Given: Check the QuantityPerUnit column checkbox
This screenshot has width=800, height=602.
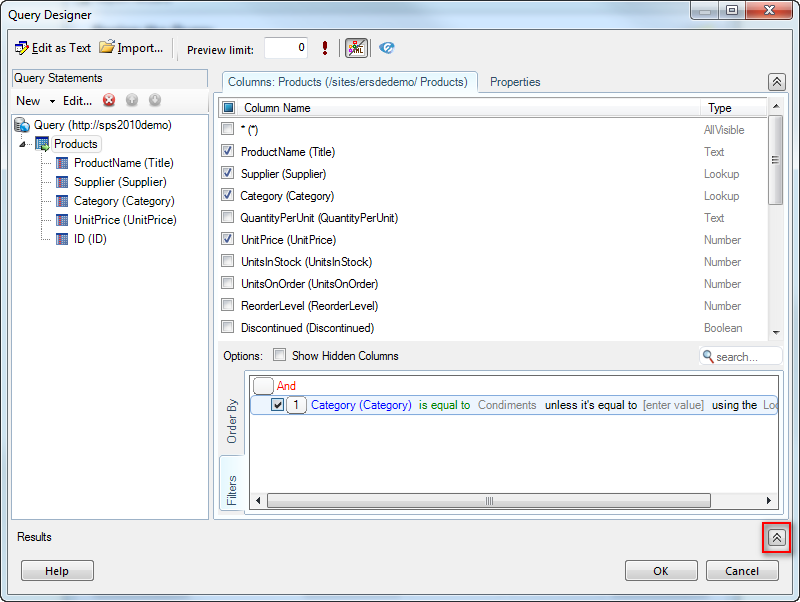Looking at the screenshot, I should coord(228,218).
